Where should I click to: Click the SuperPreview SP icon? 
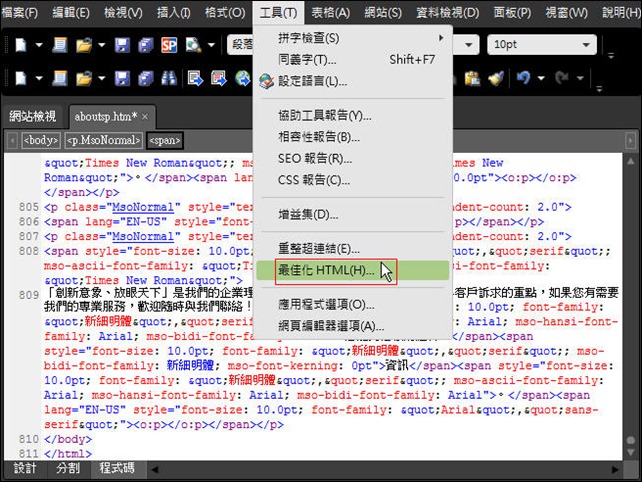point(169,45)
